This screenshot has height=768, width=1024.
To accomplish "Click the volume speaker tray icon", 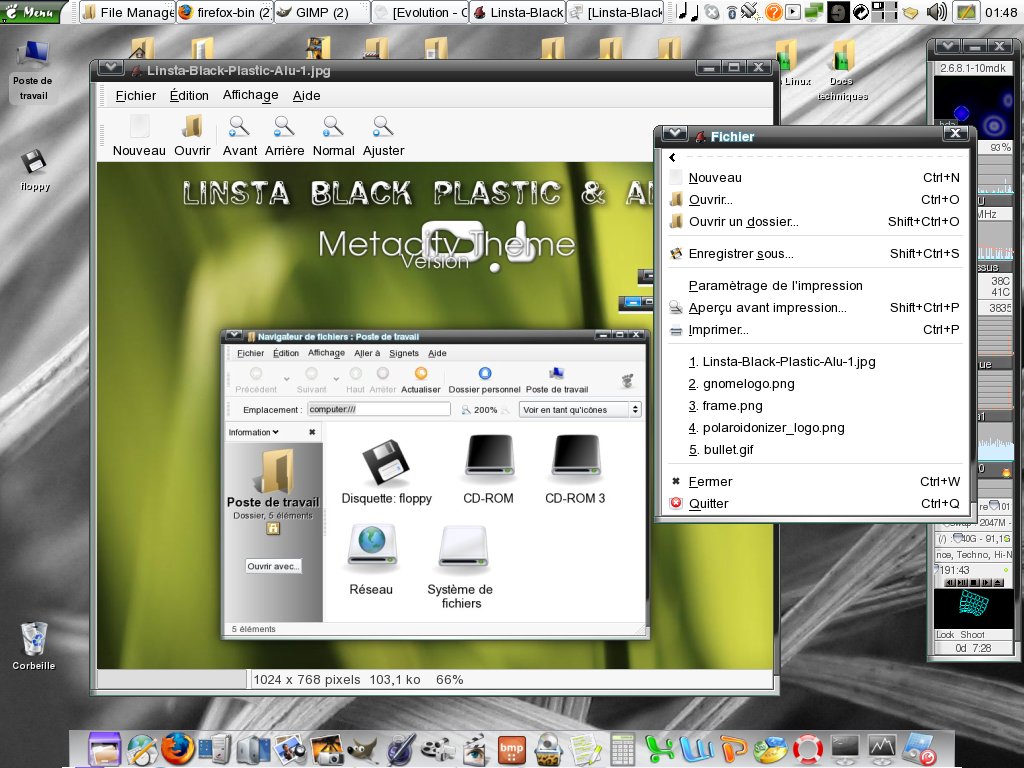I will click(936, 12).
